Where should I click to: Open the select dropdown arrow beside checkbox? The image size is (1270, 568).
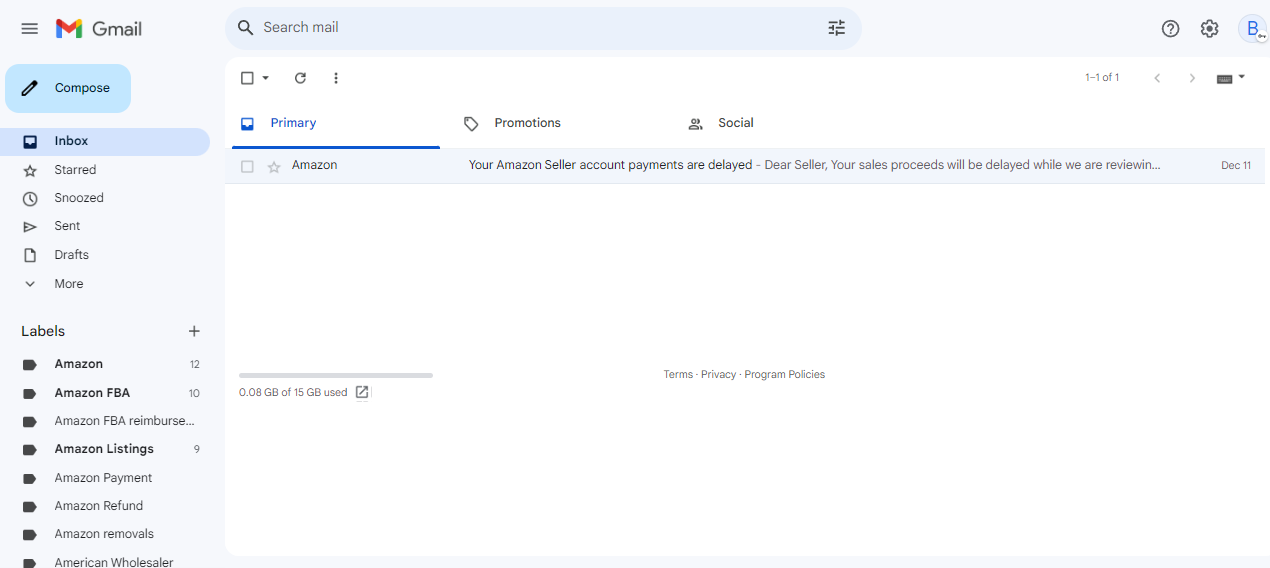pyautogui.click(x=265, y=78)
